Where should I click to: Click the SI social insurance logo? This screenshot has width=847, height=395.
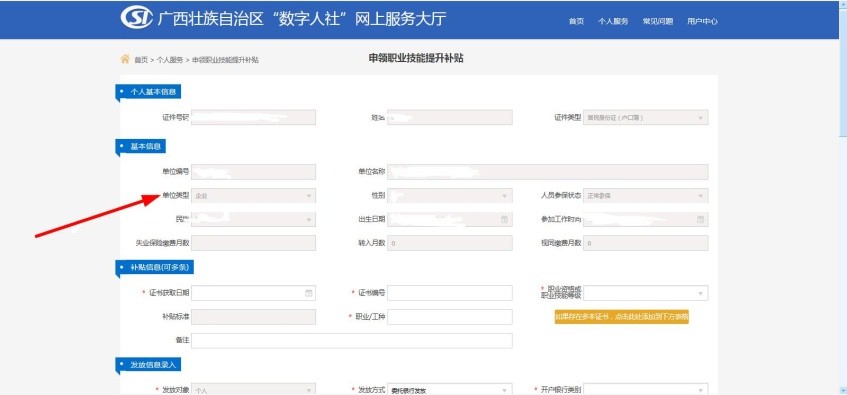click(x=136, y=18)
